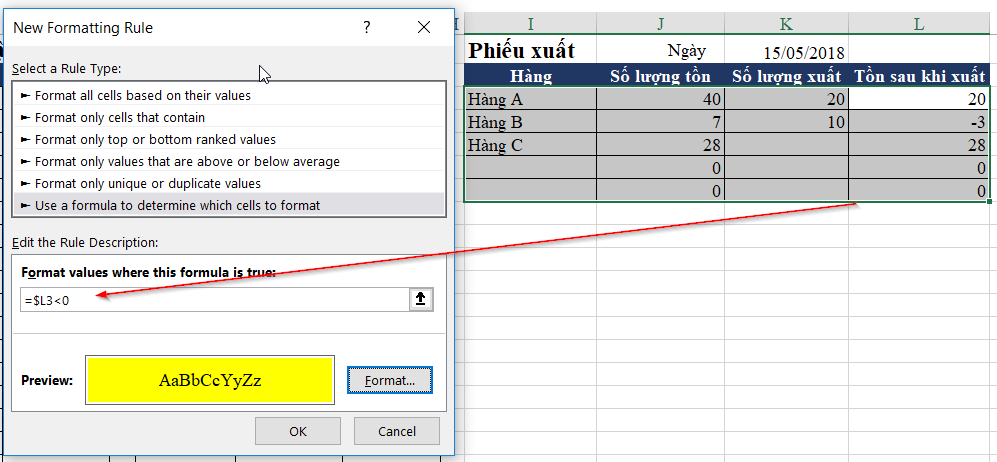This screenshot has width=997, height=462.
Task: Select 'Format all cells based on their values'
Action: [x=230, y=96]
